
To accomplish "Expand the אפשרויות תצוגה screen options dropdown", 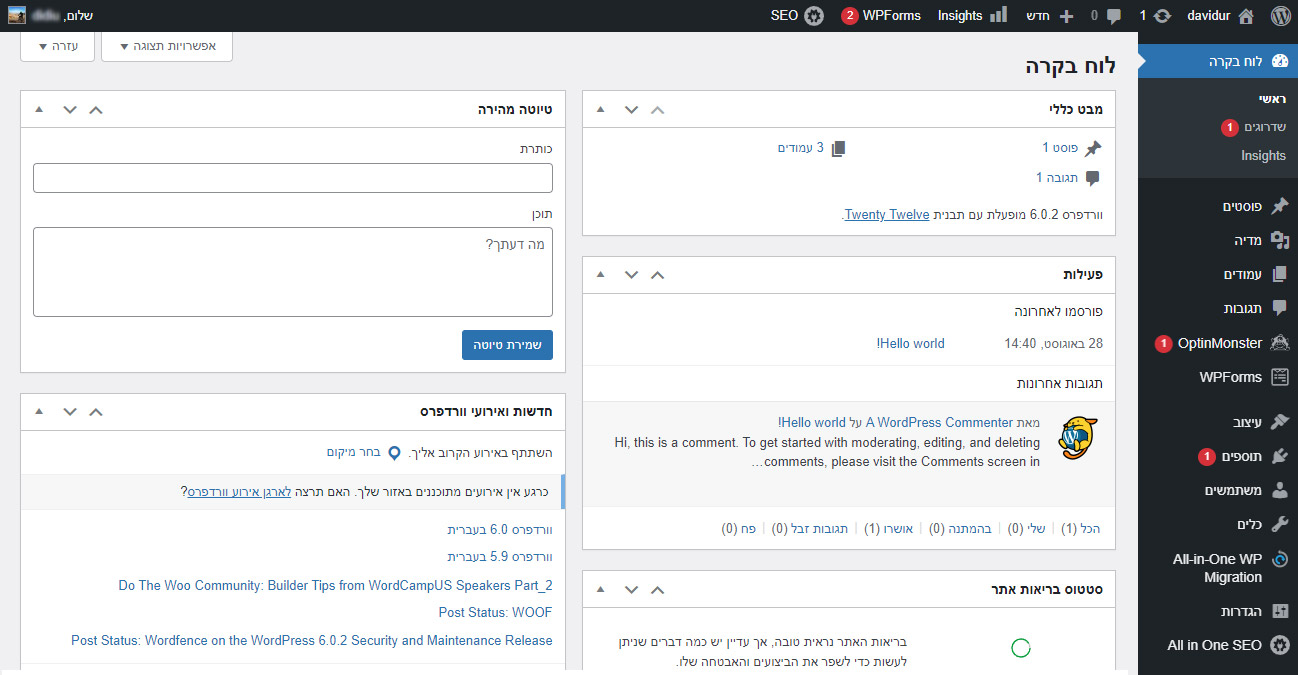I will coord(167,47).
